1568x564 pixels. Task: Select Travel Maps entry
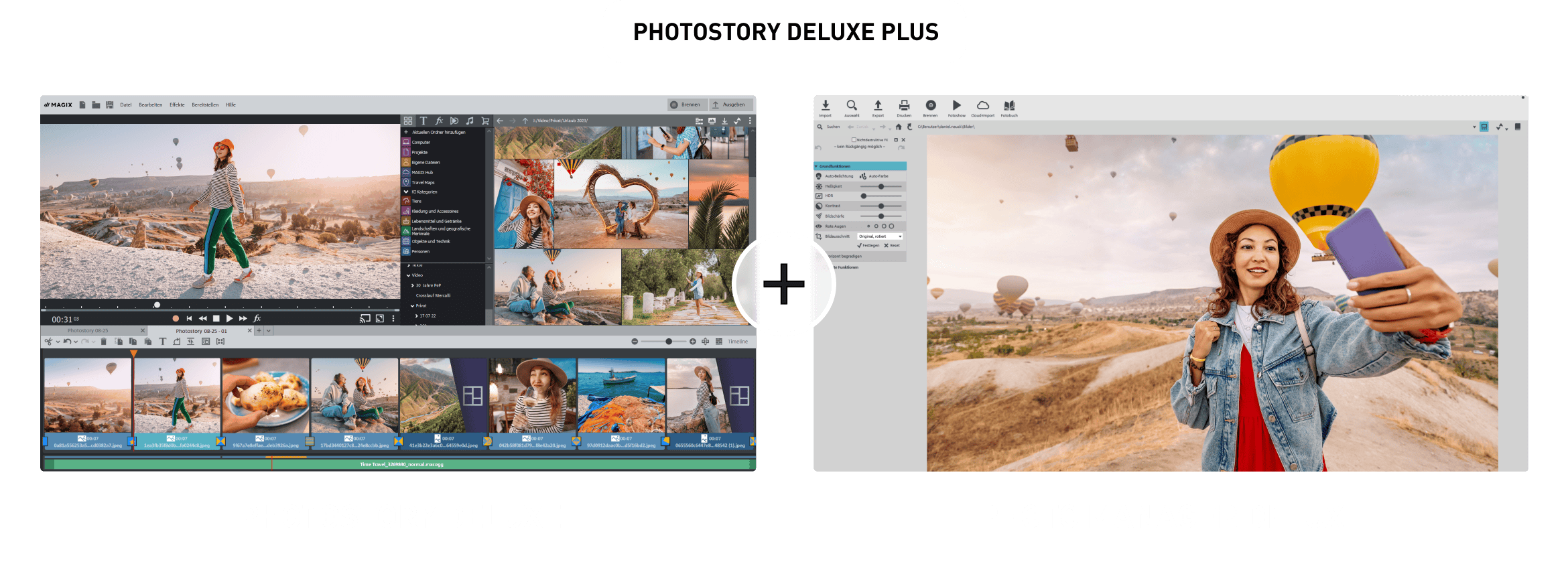point(423,183)
